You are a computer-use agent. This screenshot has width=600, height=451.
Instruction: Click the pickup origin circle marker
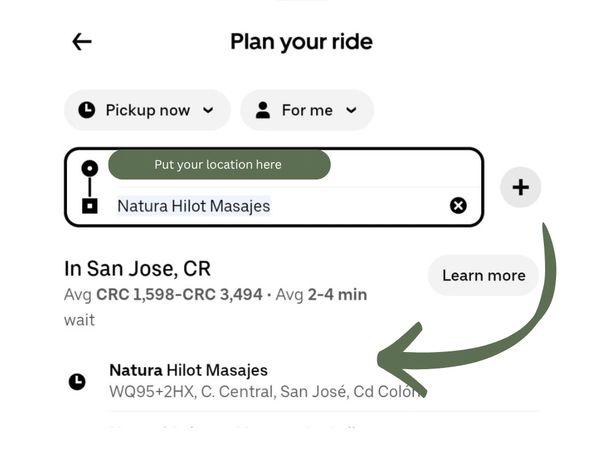[x=90, y=168]
